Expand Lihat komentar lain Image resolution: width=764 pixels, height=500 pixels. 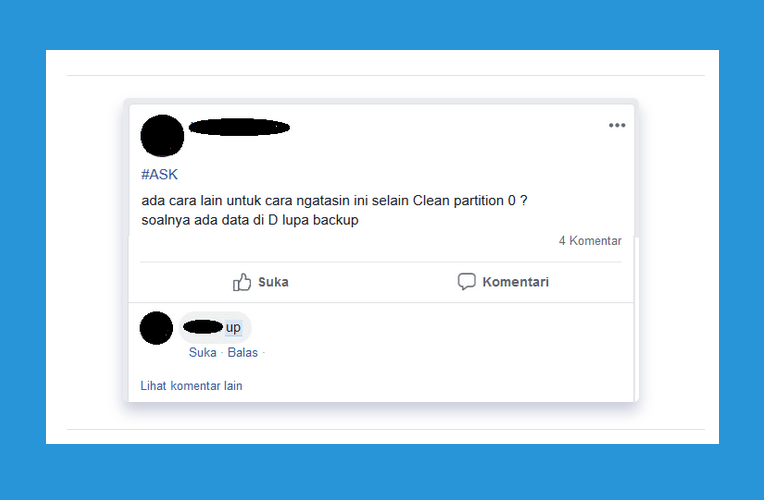tap(191, 385)
